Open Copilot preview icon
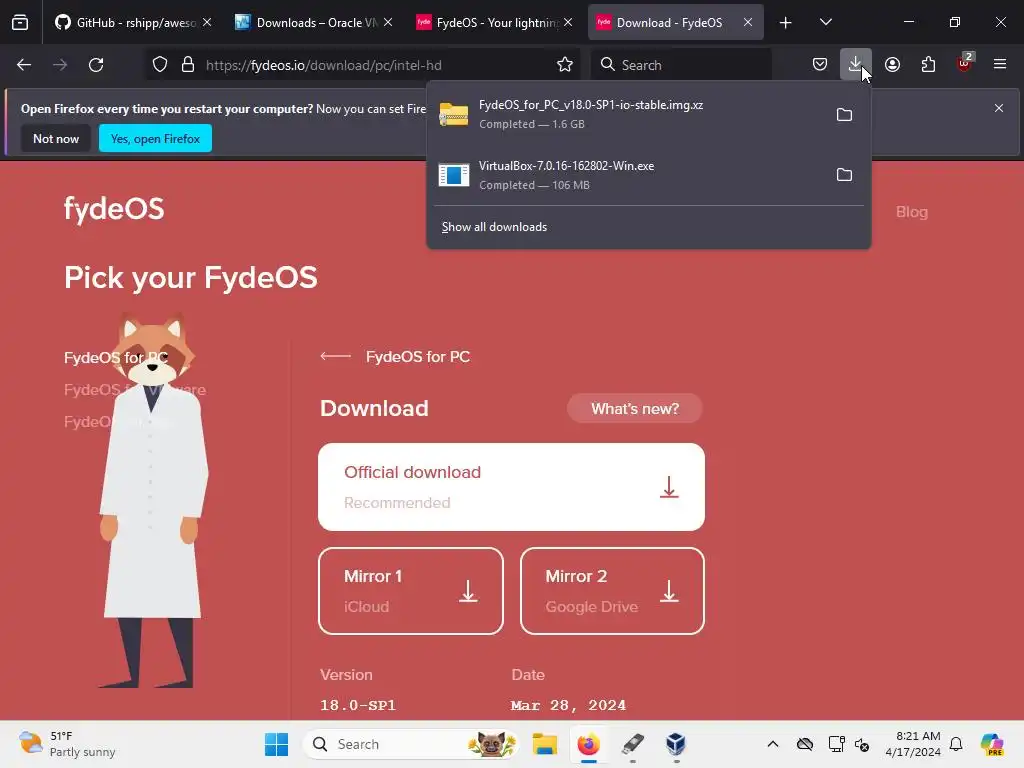The image size is (1024, 768). click(992, 744)
